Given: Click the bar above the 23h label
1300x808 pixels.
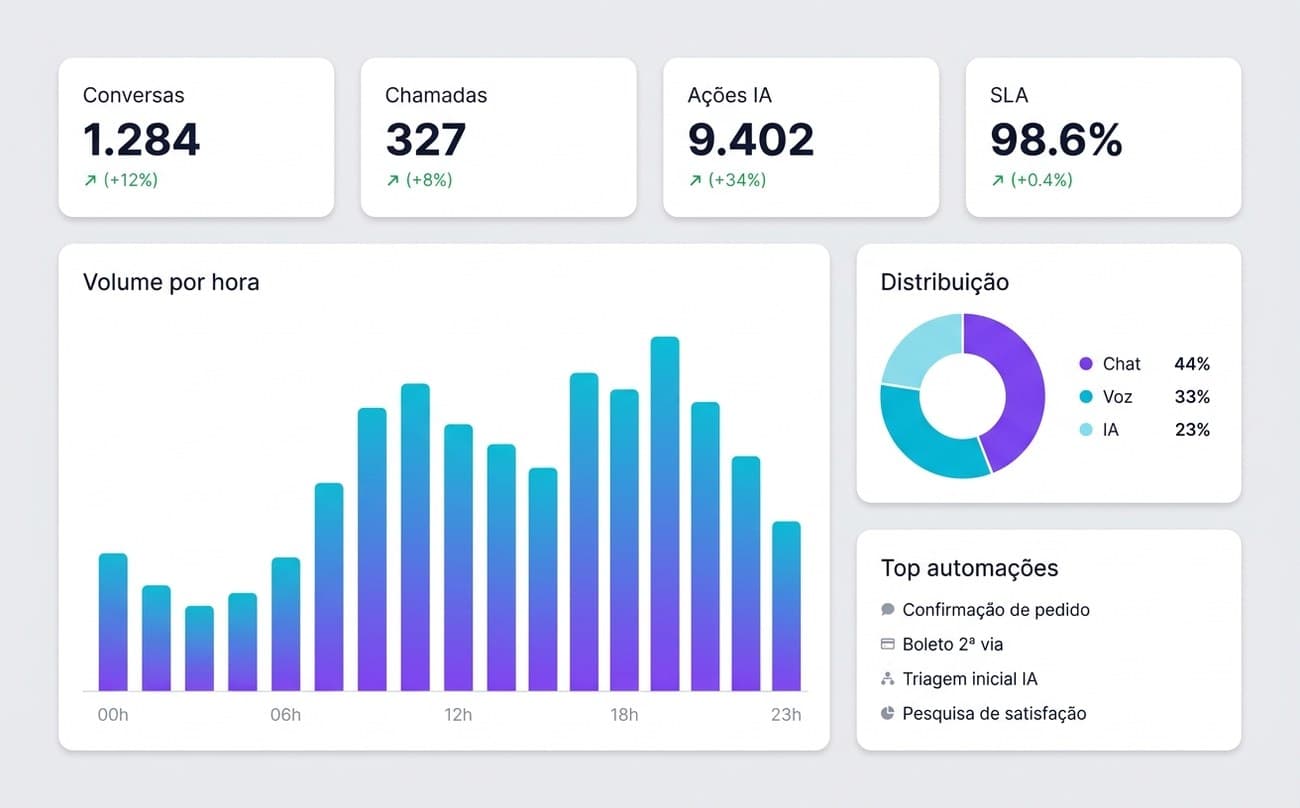Looking at the screenshot, I should pos(786,606).
